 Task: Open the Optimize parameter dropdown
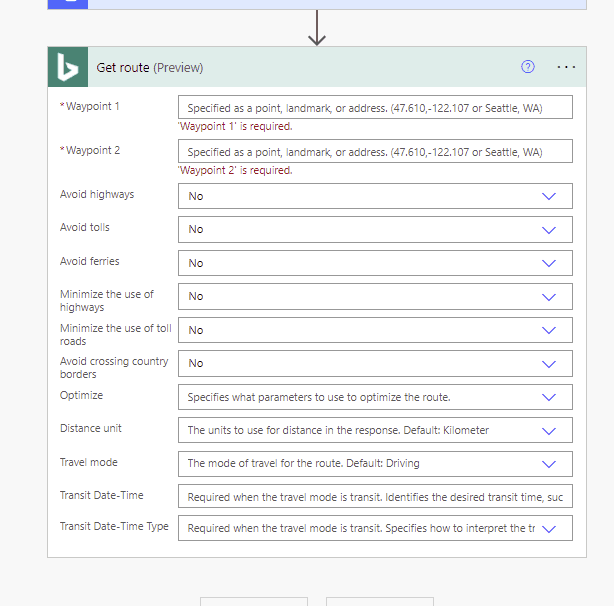375,397
